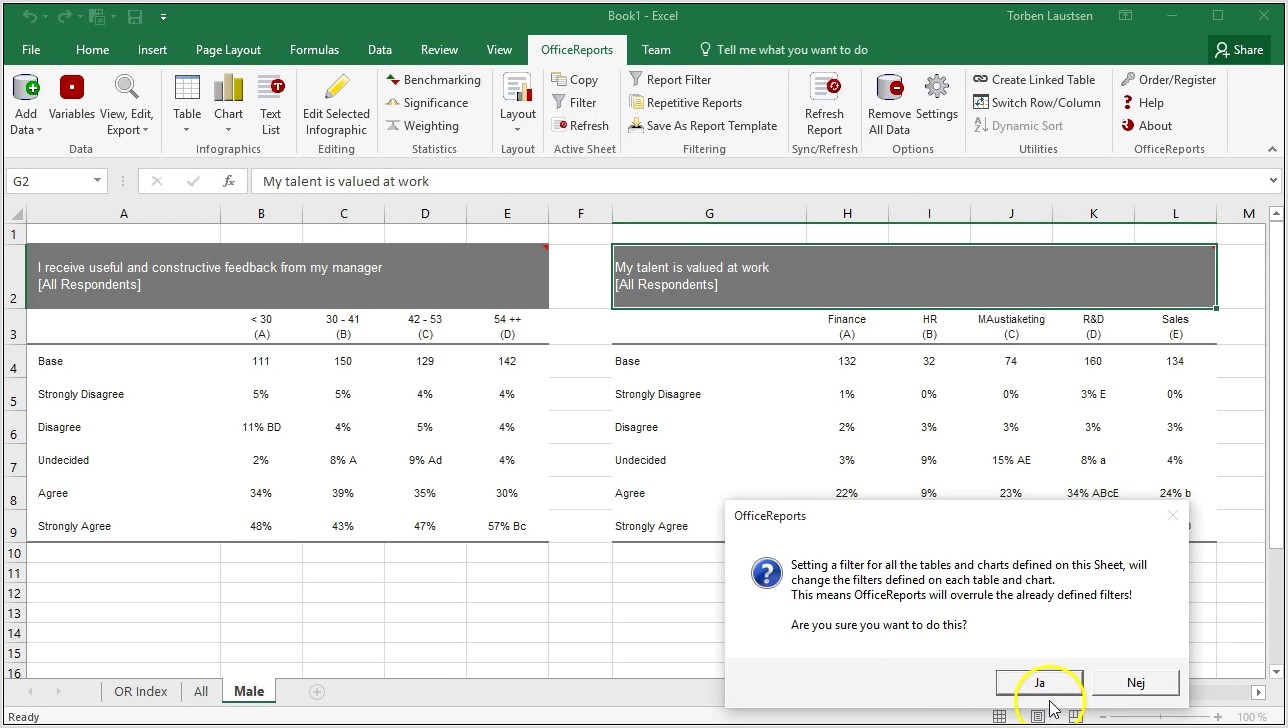This screenshot has height=728, width=1288.
Task: Open Report Filter
Action: pos(669,80)
